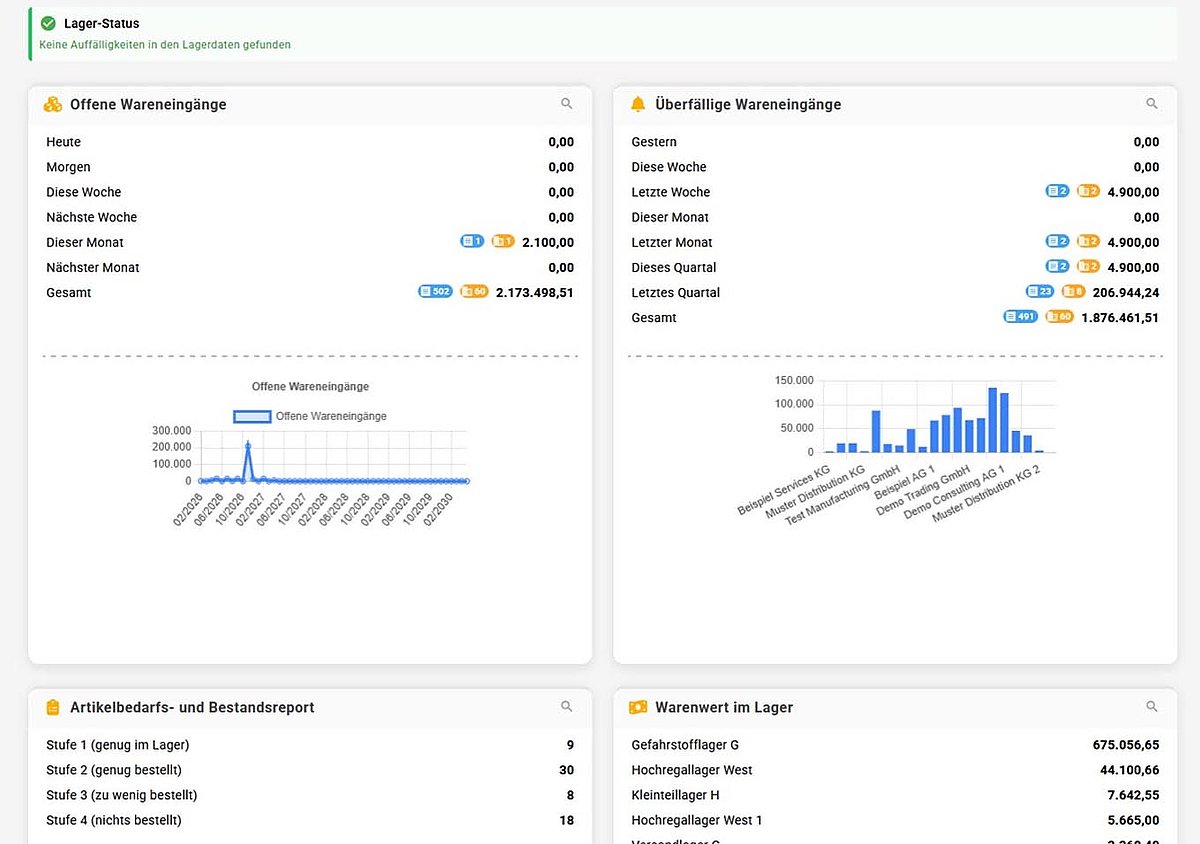Click blue badge 491 in Überfällige Gesamt row

1020,317
